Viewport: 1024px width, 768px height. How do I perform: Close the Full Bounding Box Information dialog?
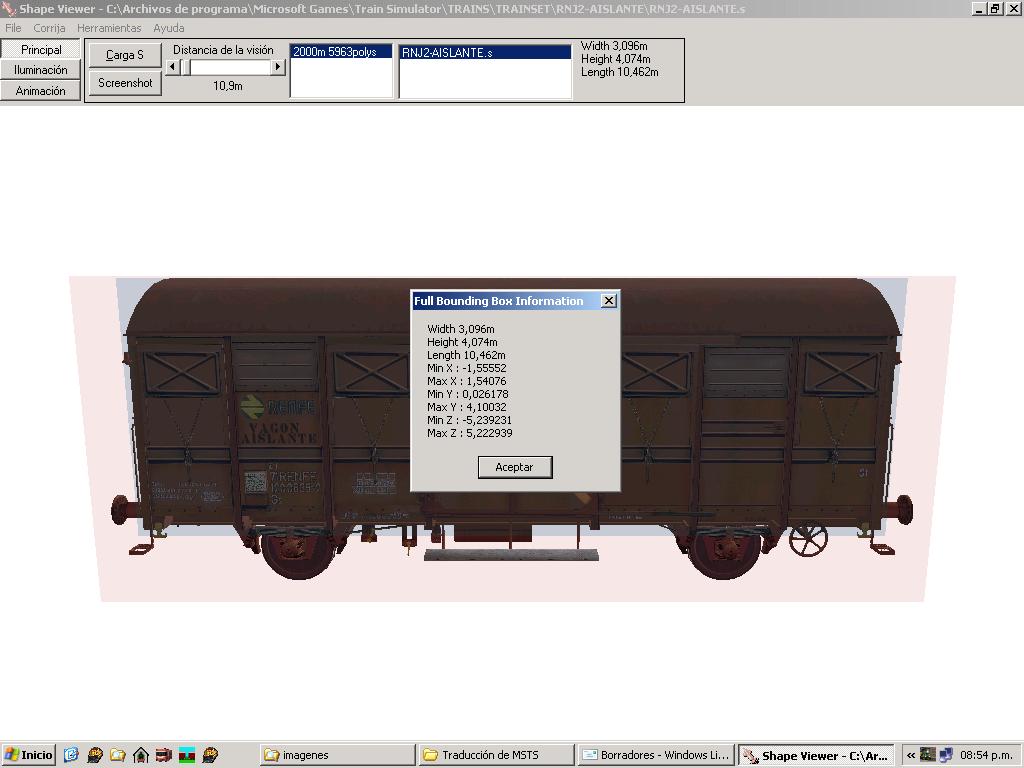tap(608, 301)
